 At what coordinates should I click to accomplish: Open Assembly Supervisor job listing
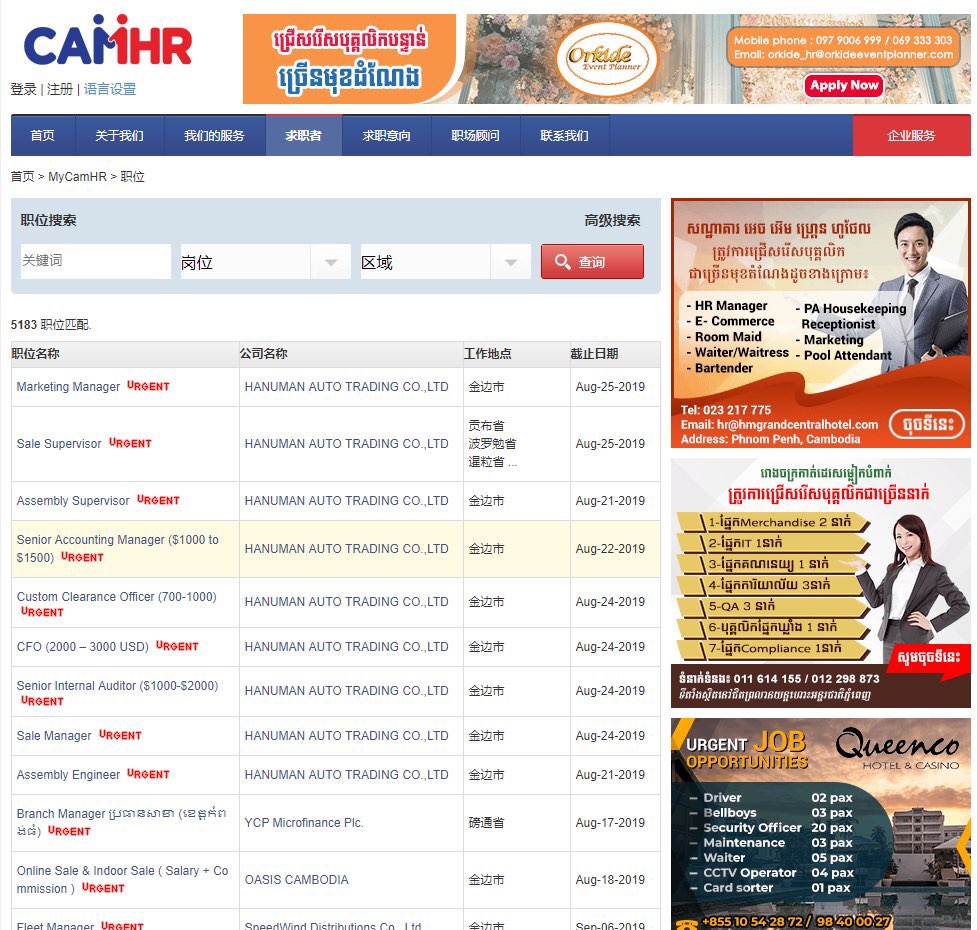(73, 501)
